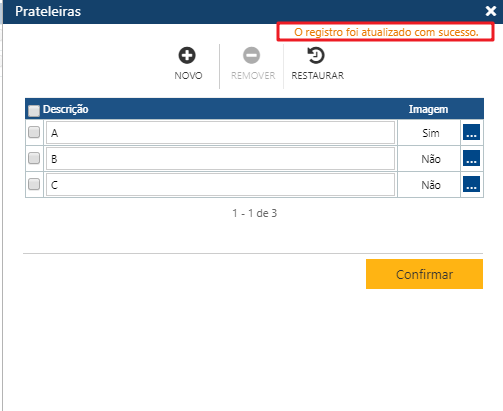Image resolution: width=503 pixels, height=411 pixels.
Task: Edit the description field containing B
Action: point(220,159)
